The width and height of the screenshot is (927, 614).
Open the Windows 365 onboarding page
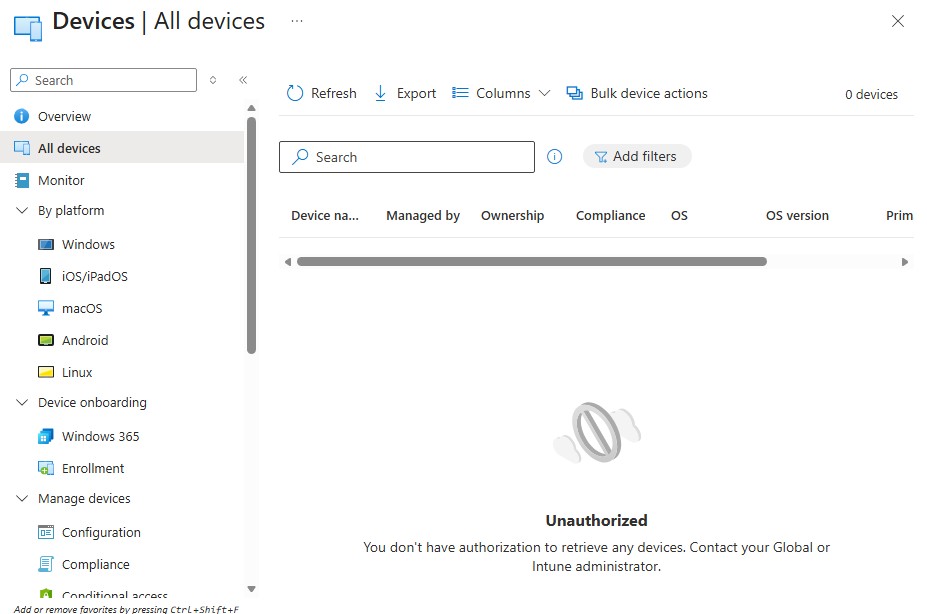coord(100,436)
